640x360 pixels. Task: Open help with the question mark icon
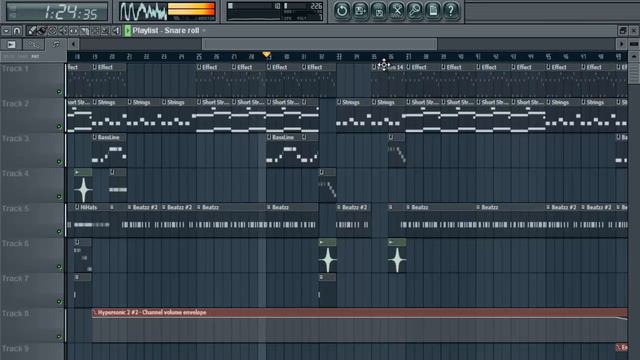[451, 11]
